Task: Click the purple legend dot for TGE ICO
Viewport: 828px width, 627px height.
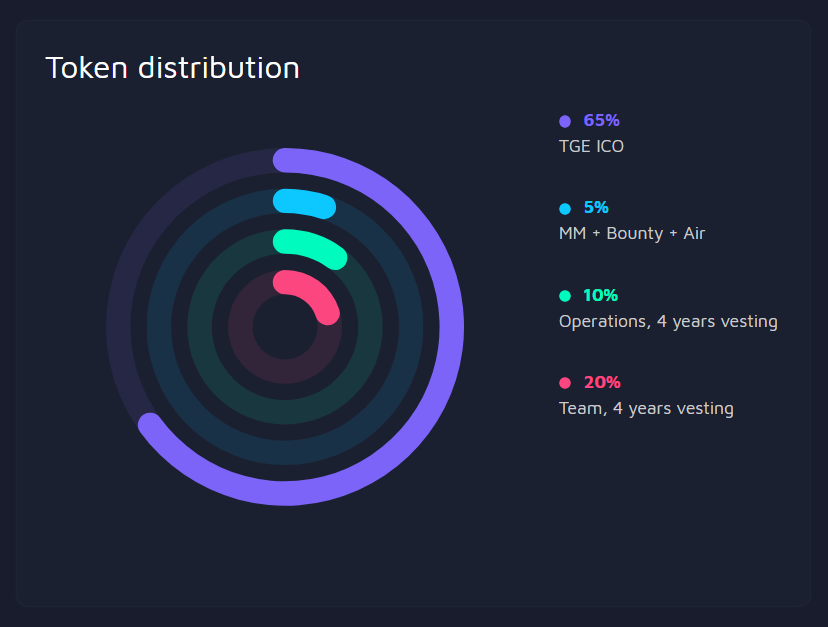Action: click(x=564, y=121)
